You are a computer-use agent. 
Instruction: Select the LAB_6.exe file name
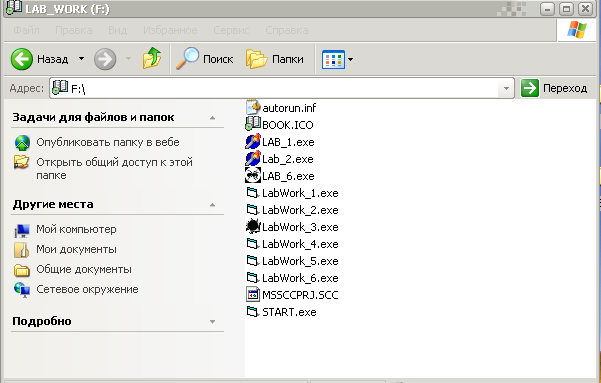point(288,176)
